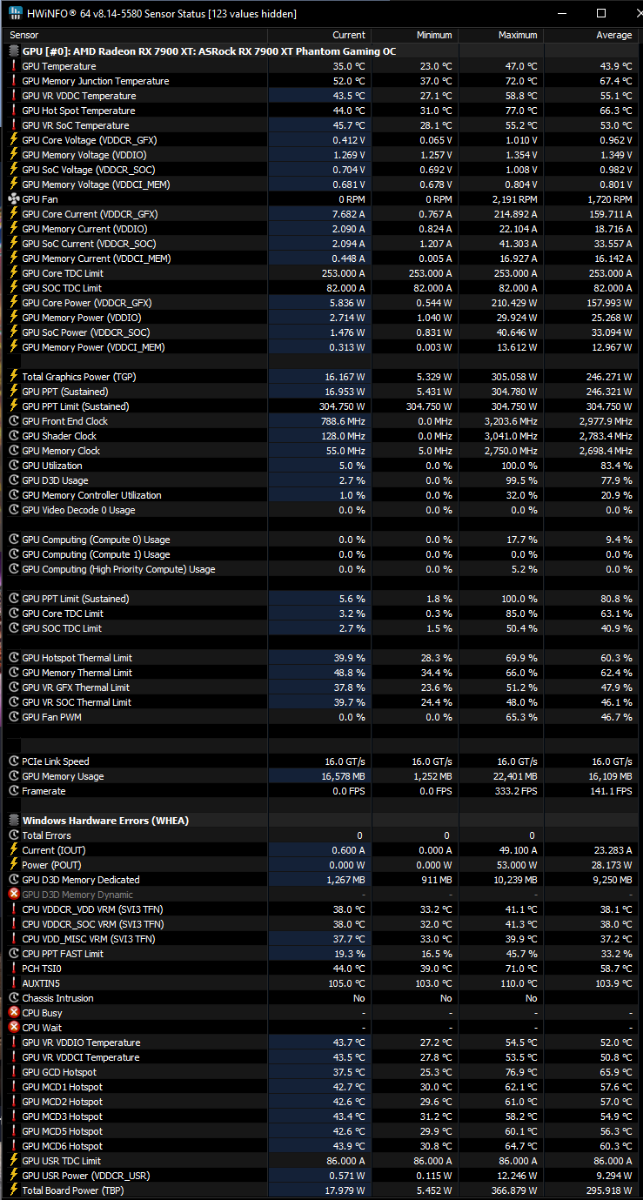
Task: Select the CPU Wait row label
Action: 41,1028
